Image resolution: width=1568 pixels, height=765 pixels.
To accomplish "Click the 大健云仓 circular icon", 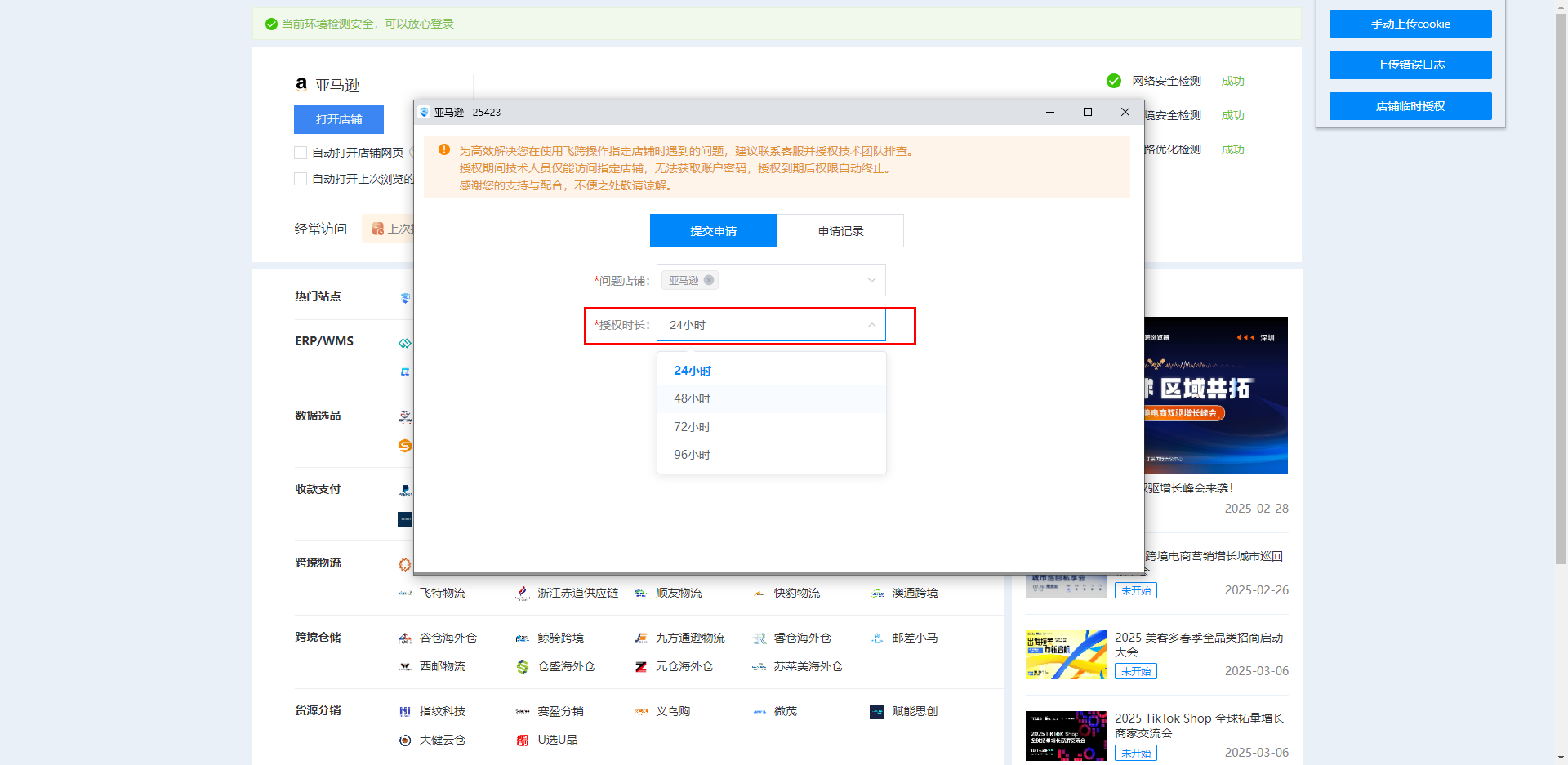I will point(405,741).
